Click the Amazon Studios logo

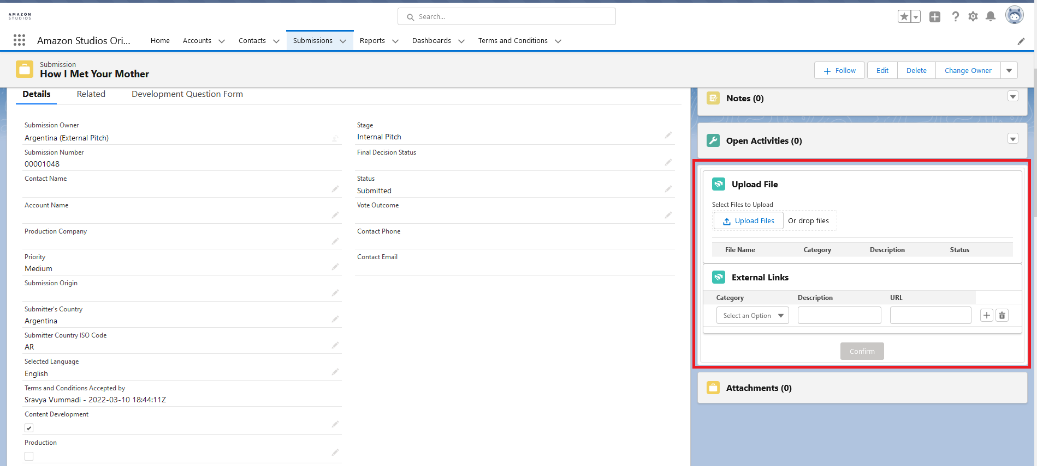click(x=19, y=17)
